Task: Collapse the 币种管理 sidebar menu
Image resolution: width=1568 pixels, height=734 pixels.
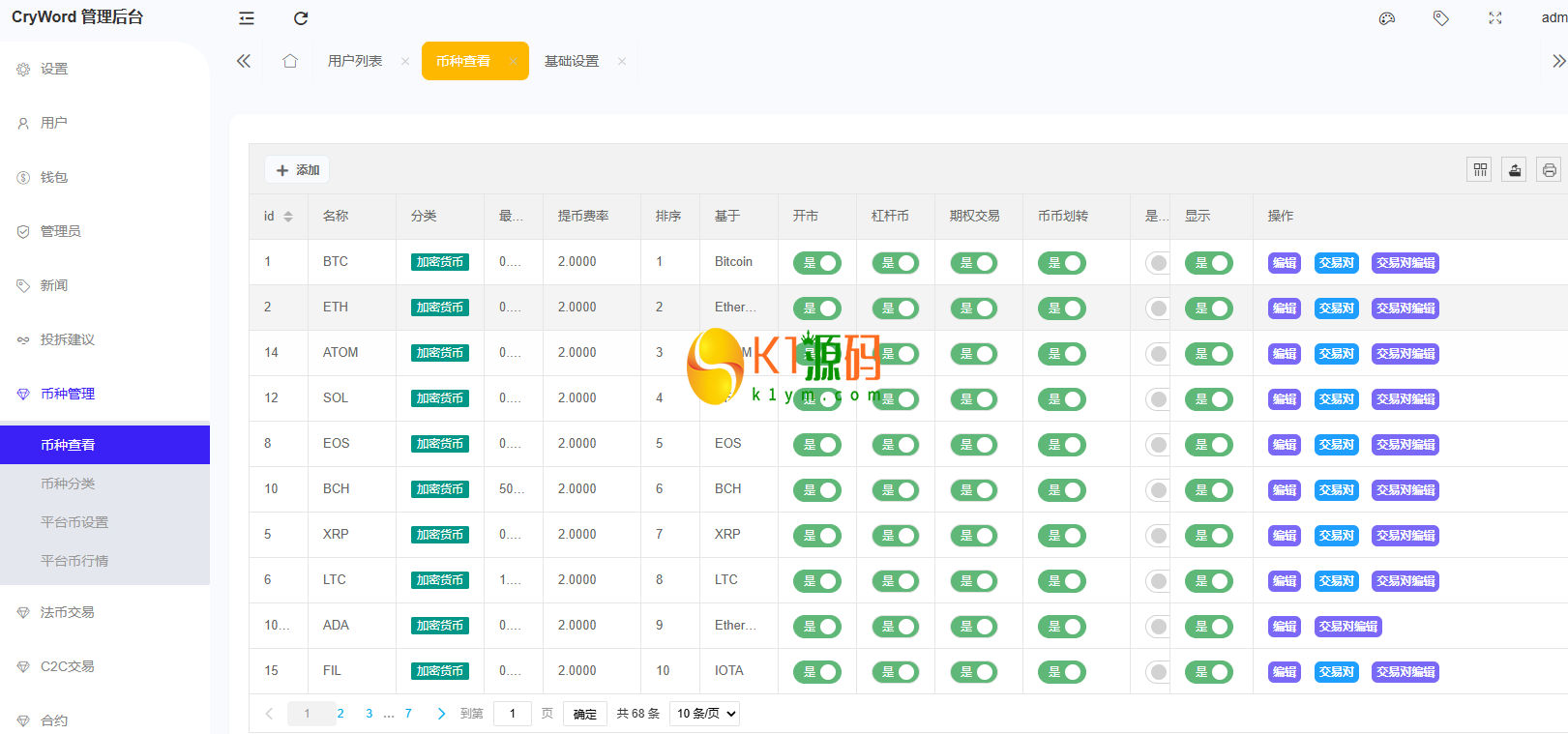Action: 104,394
